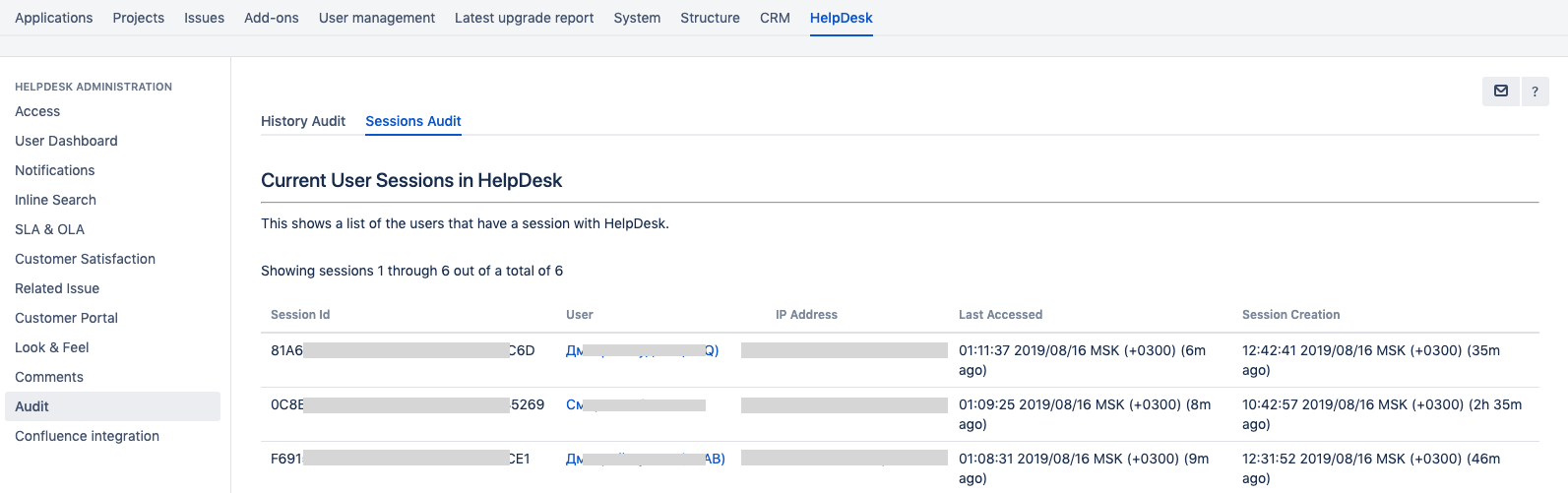Click the question mark help icon

1535,92
